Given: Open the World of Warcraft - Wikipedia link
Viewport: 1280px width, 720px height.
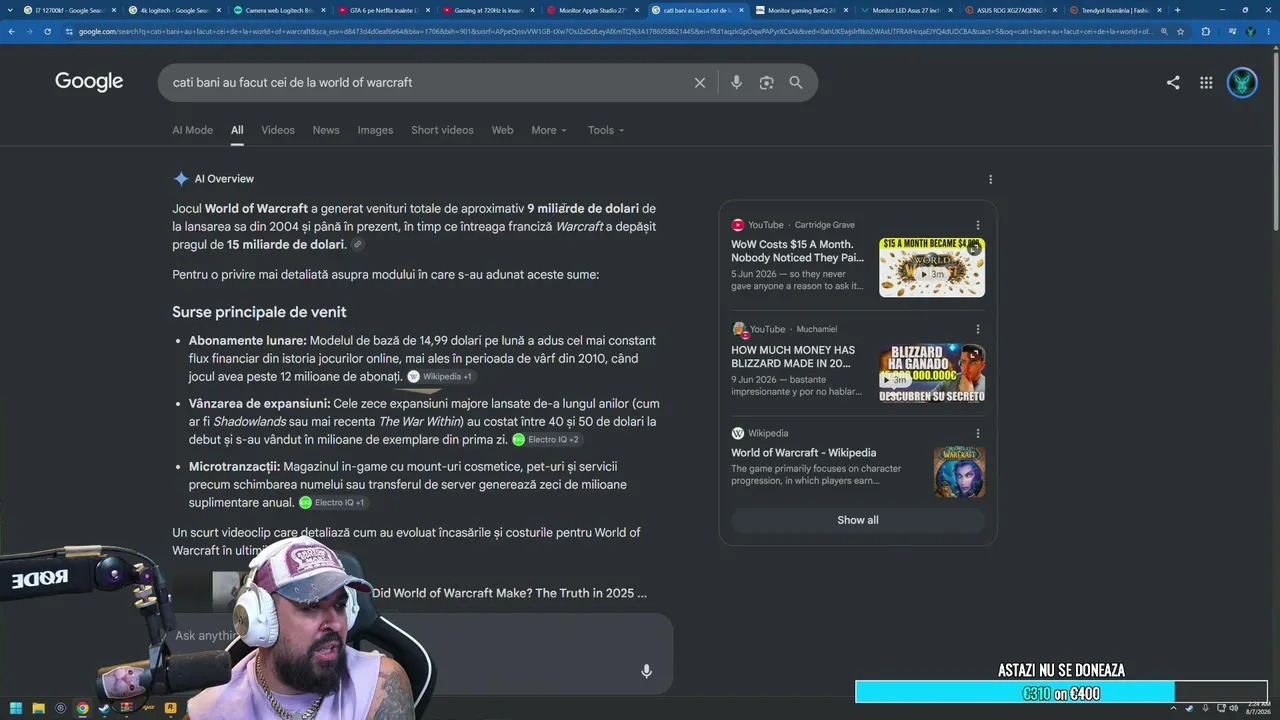Looking at the screenshot, I should click(803, 453).
